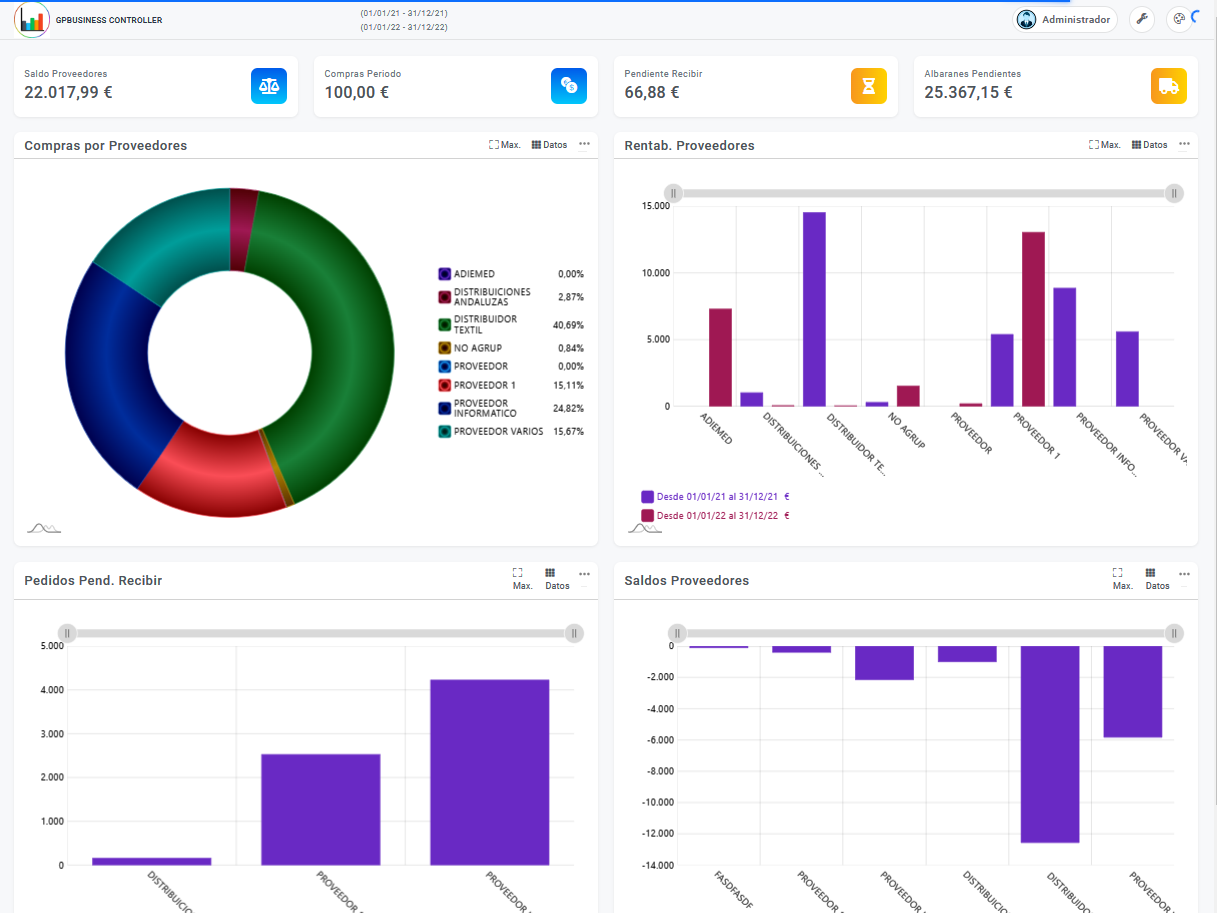This screenshot has width=1217, height=913.
Task: Open more options menu in Rentab. Proveedores
Action: tap(1184, 144)
